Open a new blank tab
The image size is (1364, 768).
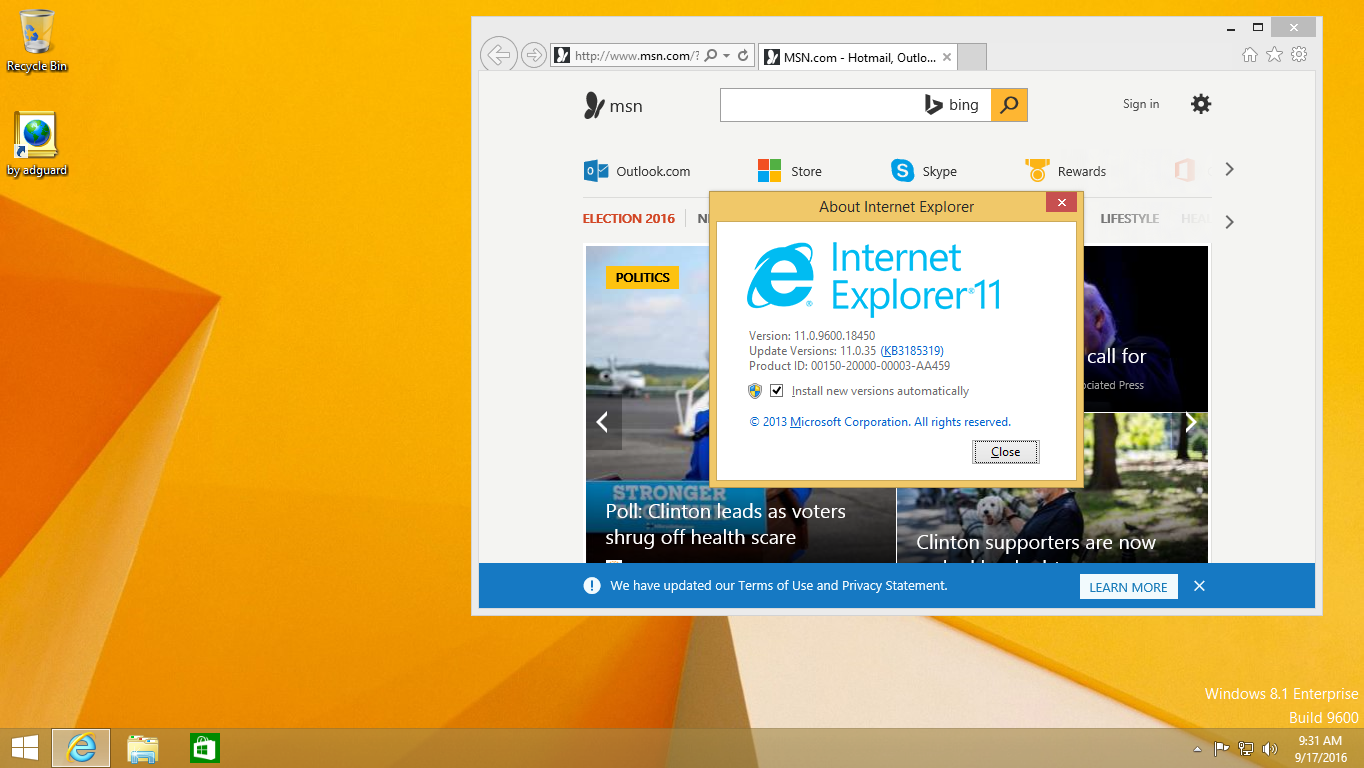coord(972,57)
